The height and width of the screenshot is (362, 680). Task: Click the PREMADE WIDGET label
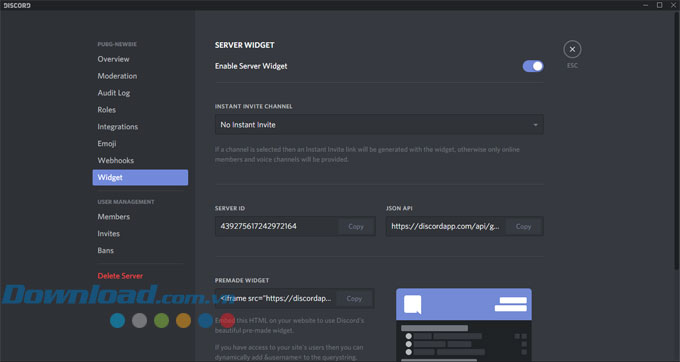242,280
